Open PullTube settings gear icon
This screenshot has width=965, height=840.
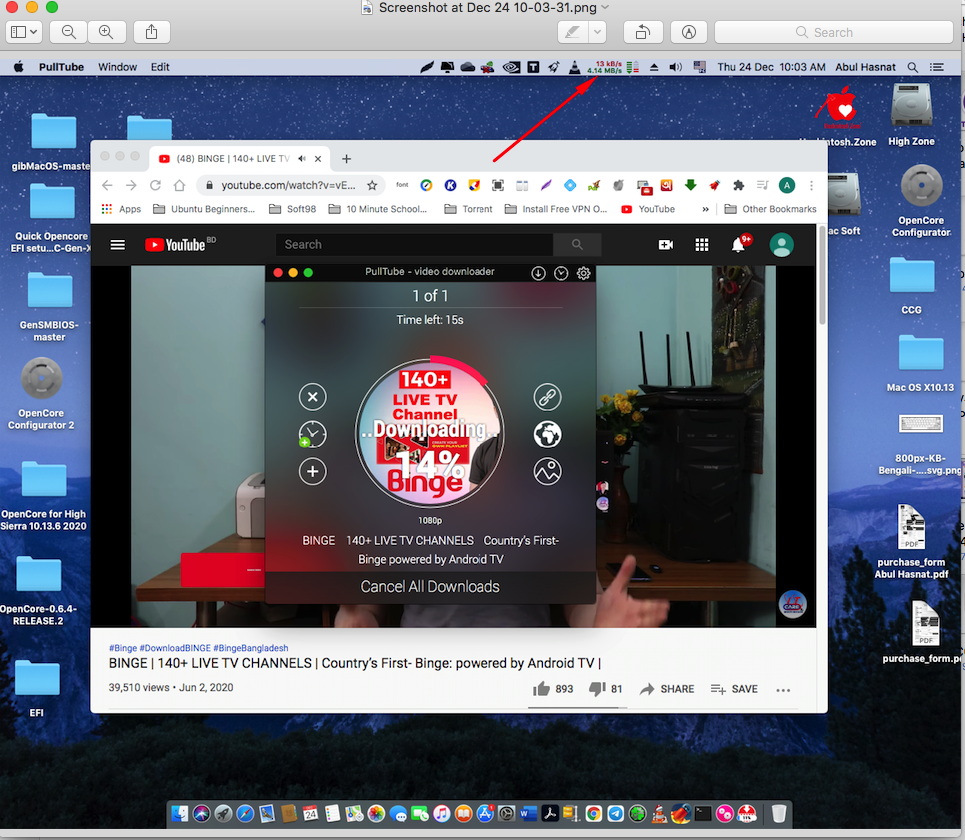point(583,273)
